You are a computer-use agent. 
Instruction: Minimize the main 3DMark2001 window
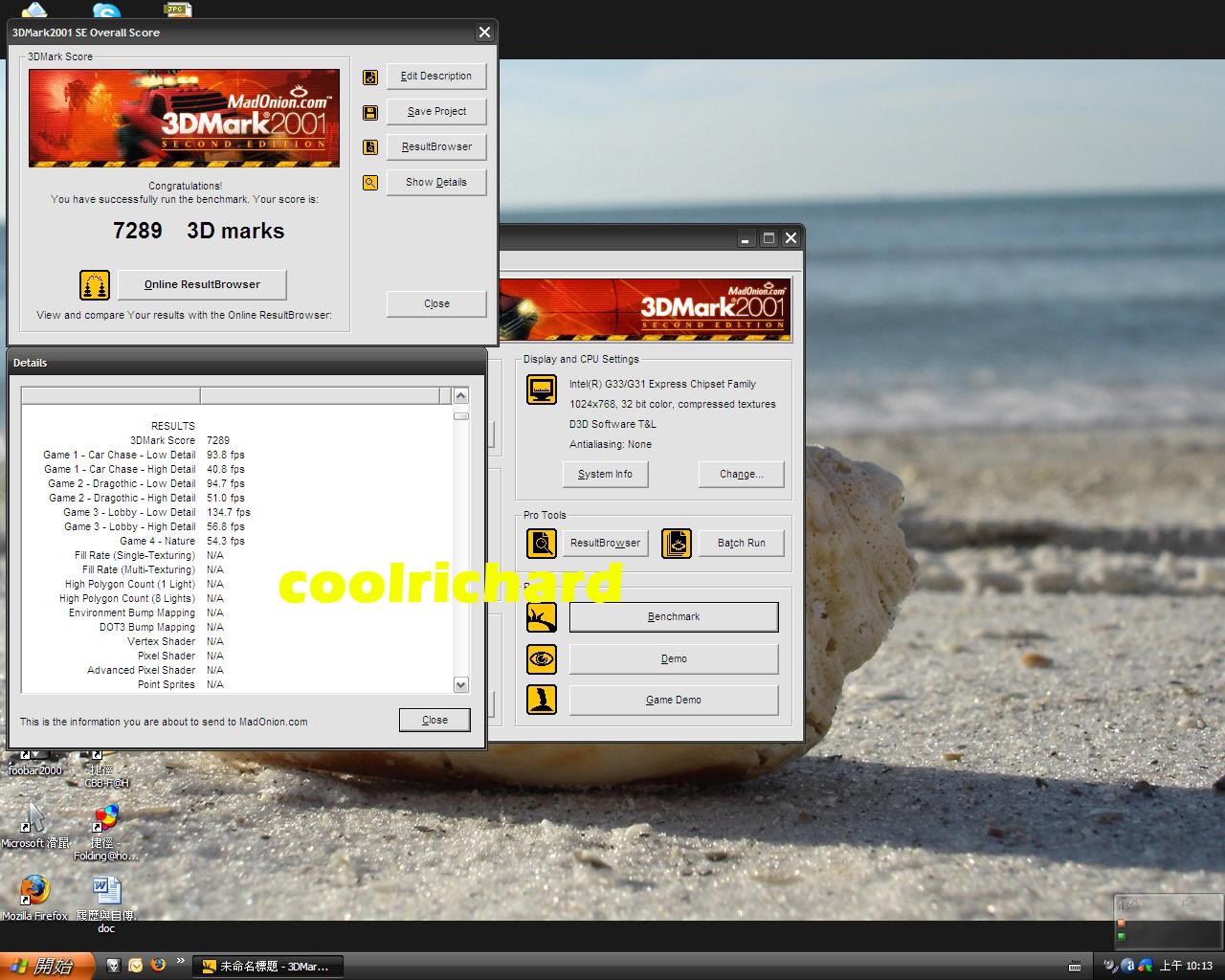pos(746,238)
